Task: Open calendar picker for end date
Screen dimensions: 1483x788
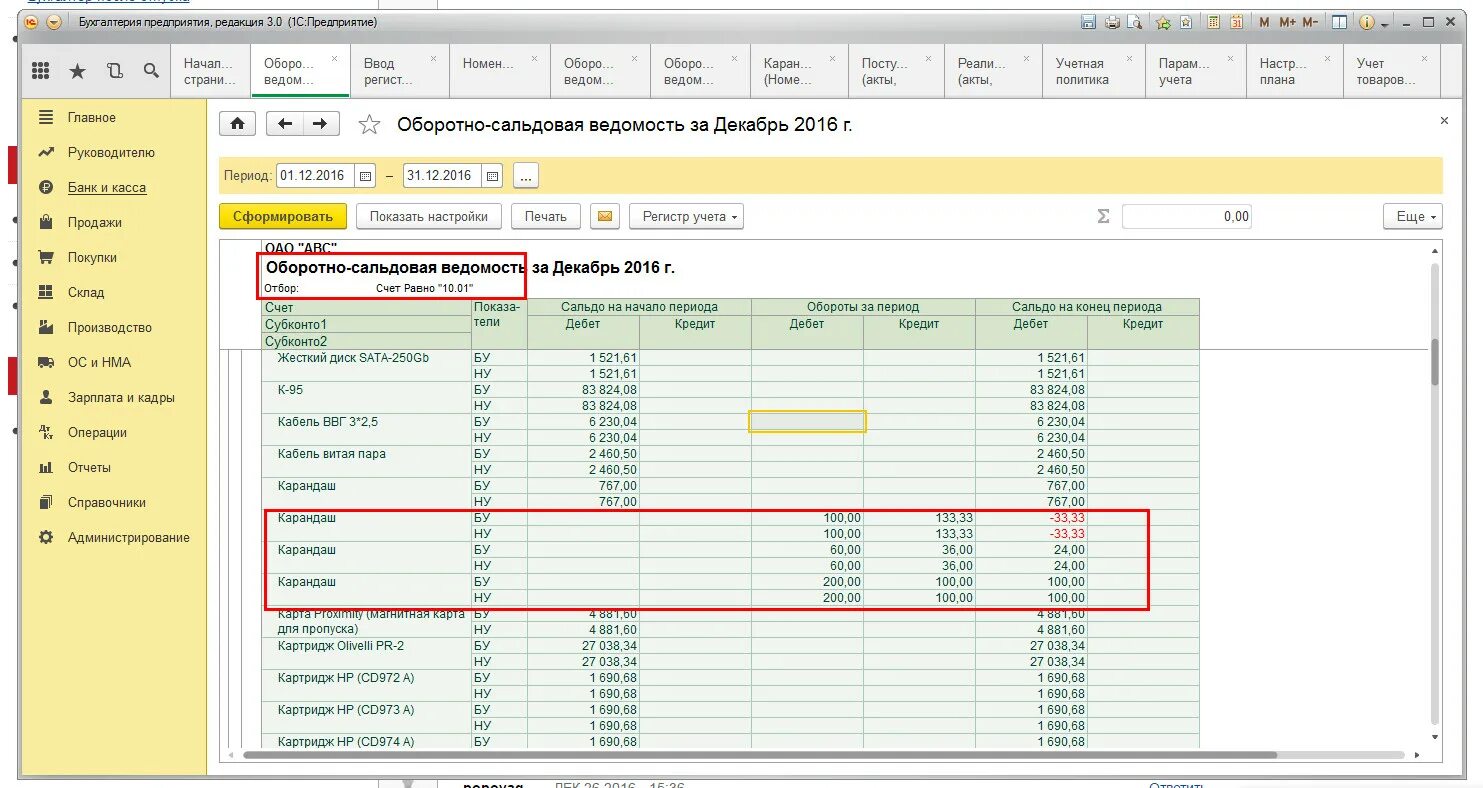Action: pos(492,176)
